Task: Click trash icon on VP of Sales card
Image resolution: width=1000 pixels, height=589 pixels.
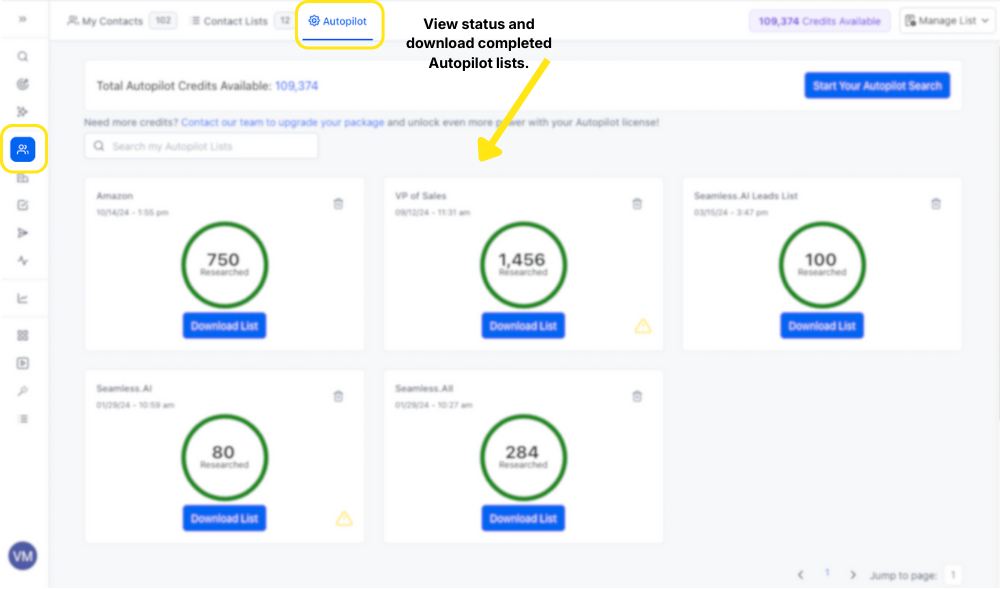Action: coord(637,204)
